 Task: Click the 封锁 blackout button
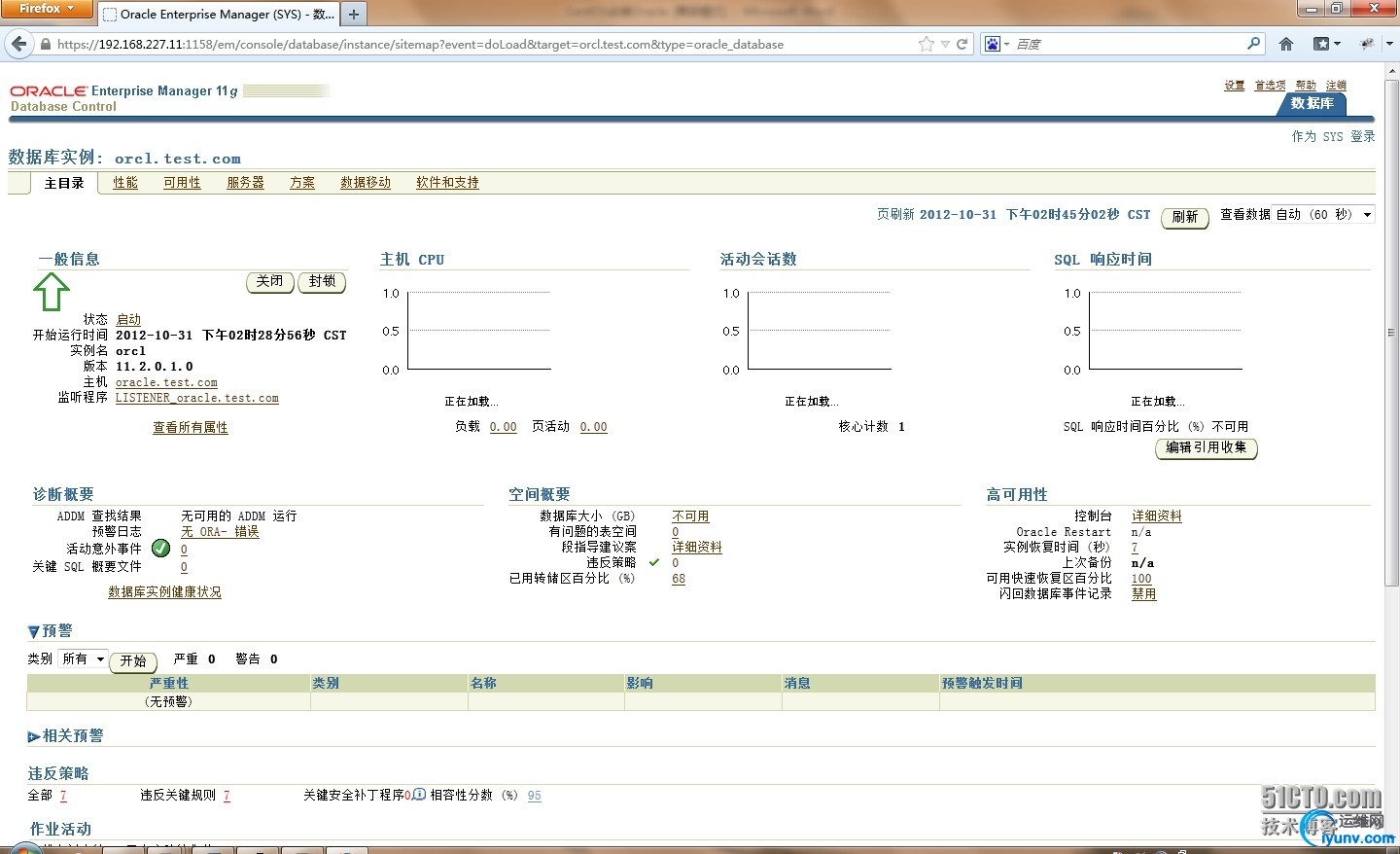click(x=322, y=281)
